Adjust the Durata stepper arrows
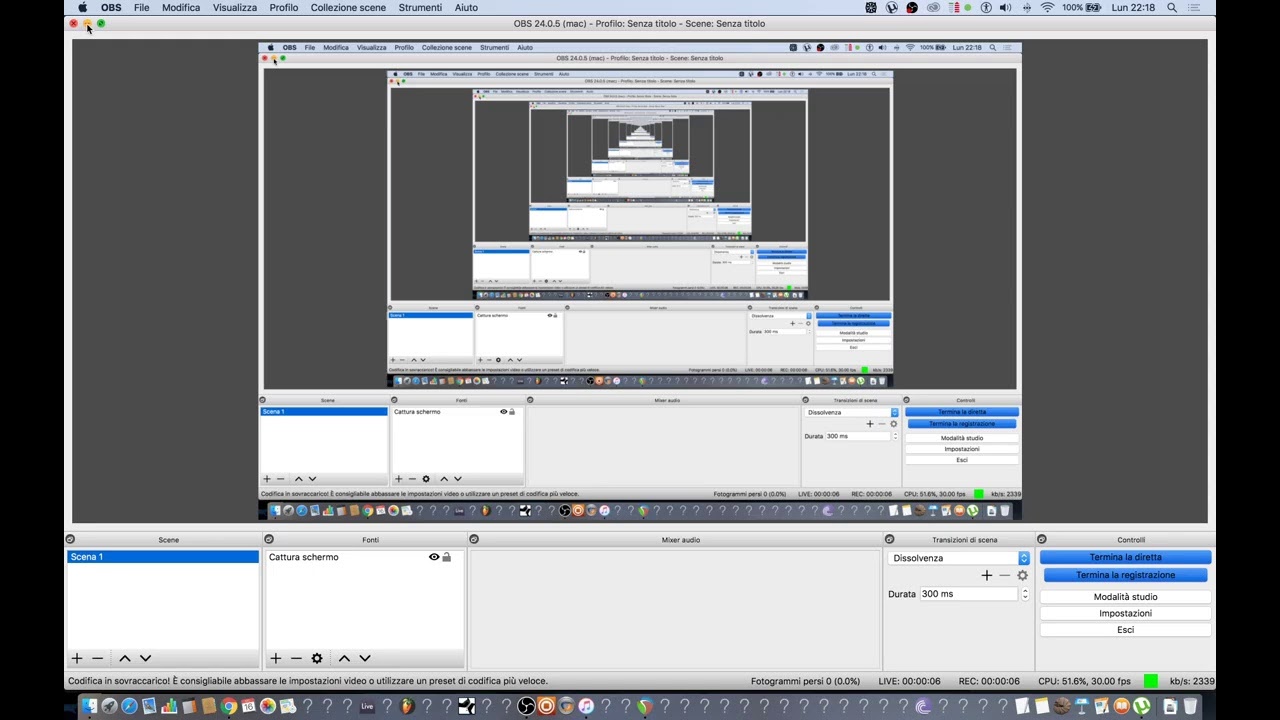 [1024, 594]
